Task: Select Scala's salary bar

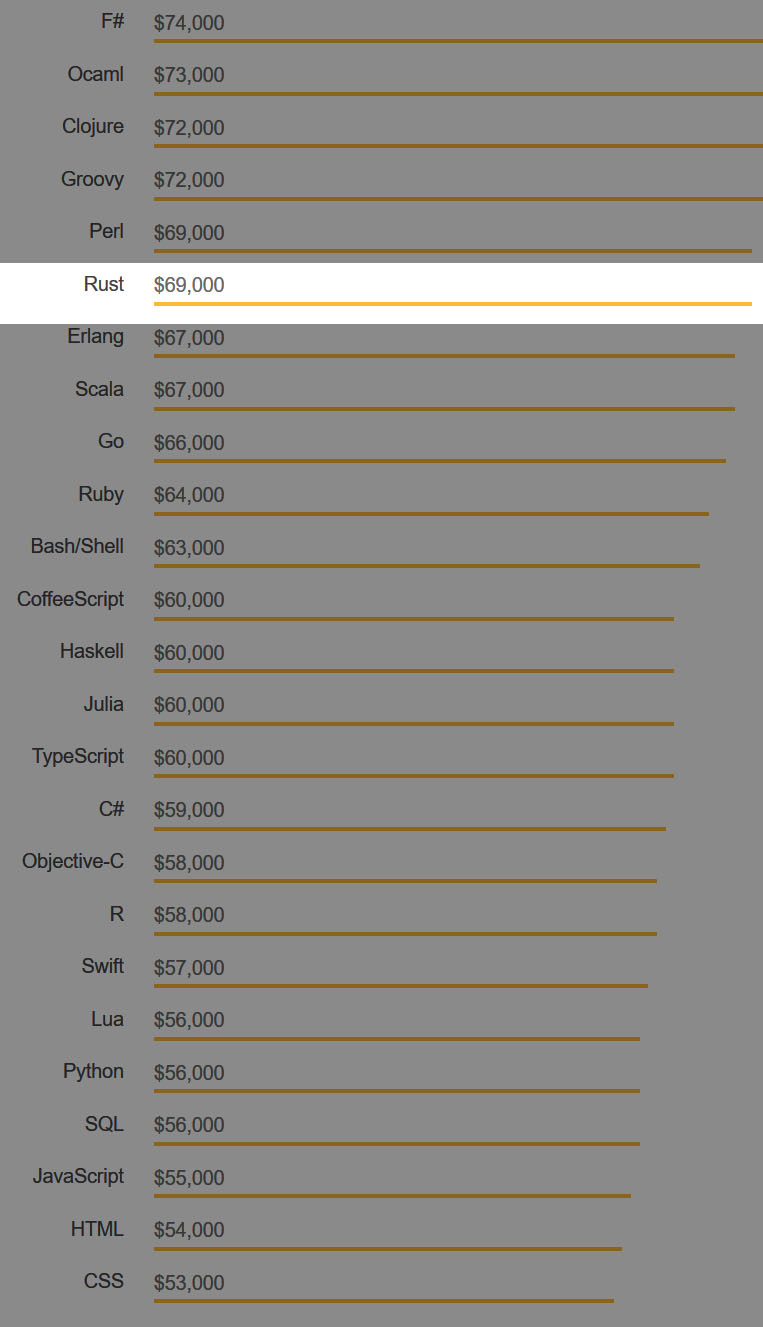Action: tap(444, 408)
